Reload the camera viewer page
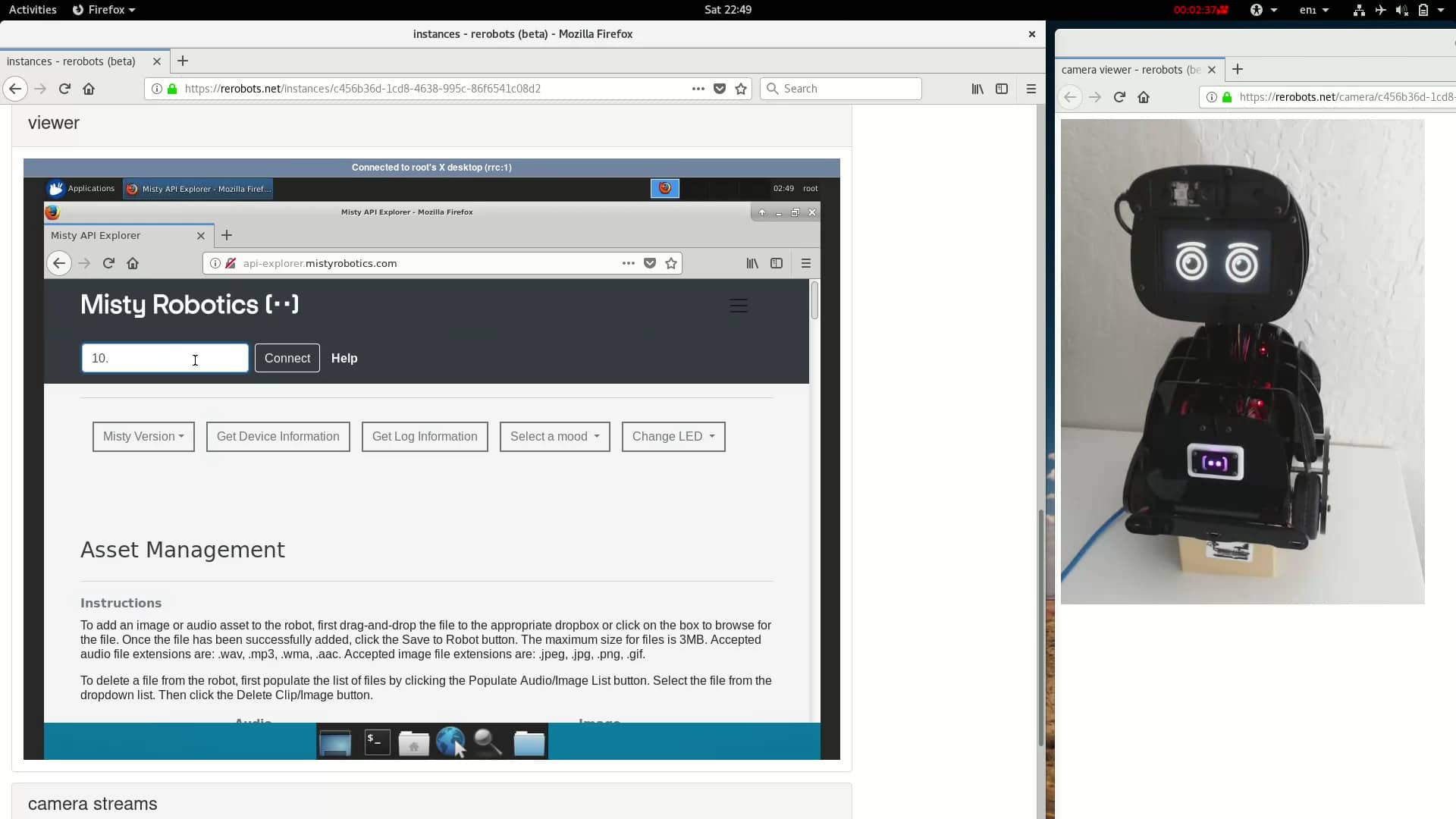This screenshot has width=1456, height=819. click(x=1119, y=97)
